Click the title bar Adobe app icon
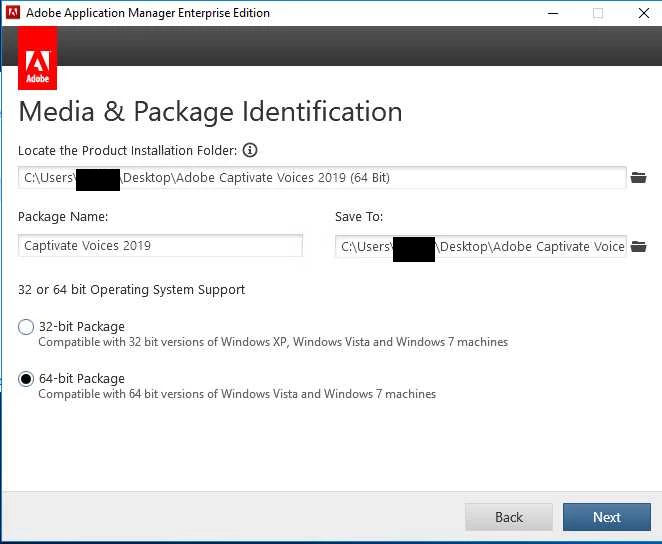662x544 pixels. (13, 13)
